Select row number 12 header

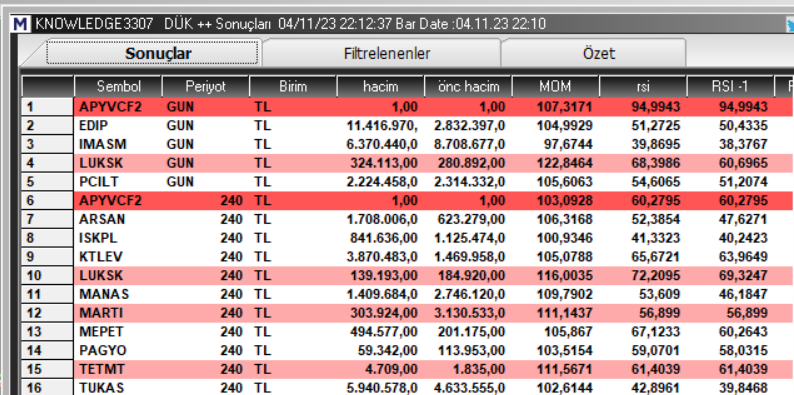click(48, 313)
